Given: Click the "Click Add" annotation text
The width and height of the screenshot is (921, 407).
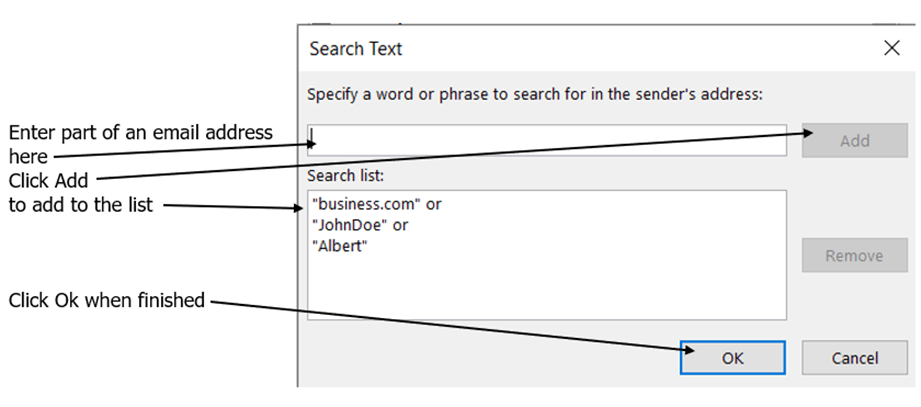Looking at the screenshot, I should [48, 180].
